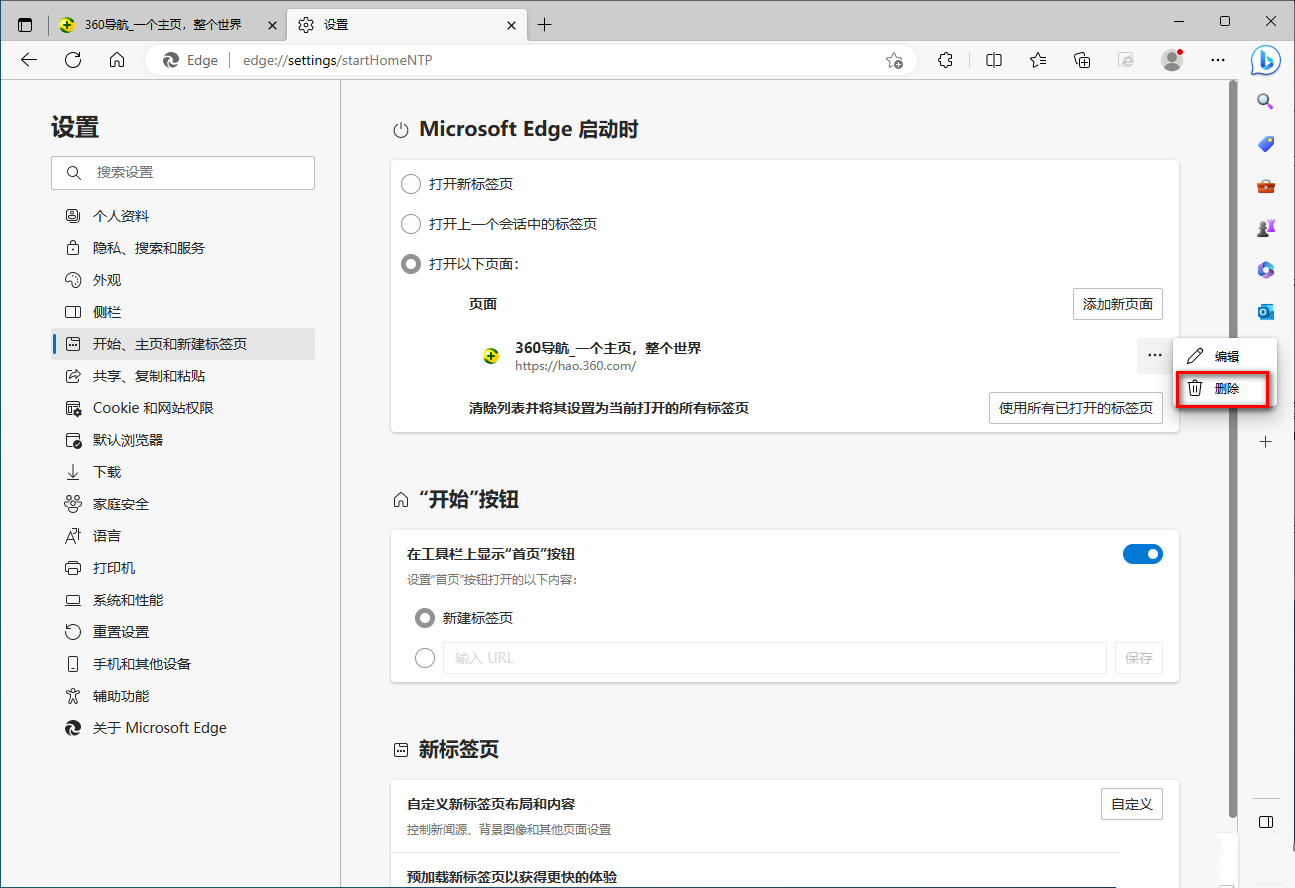Click the 添加新页面 button
1295x888 pixels.
tap(1117, 304)
